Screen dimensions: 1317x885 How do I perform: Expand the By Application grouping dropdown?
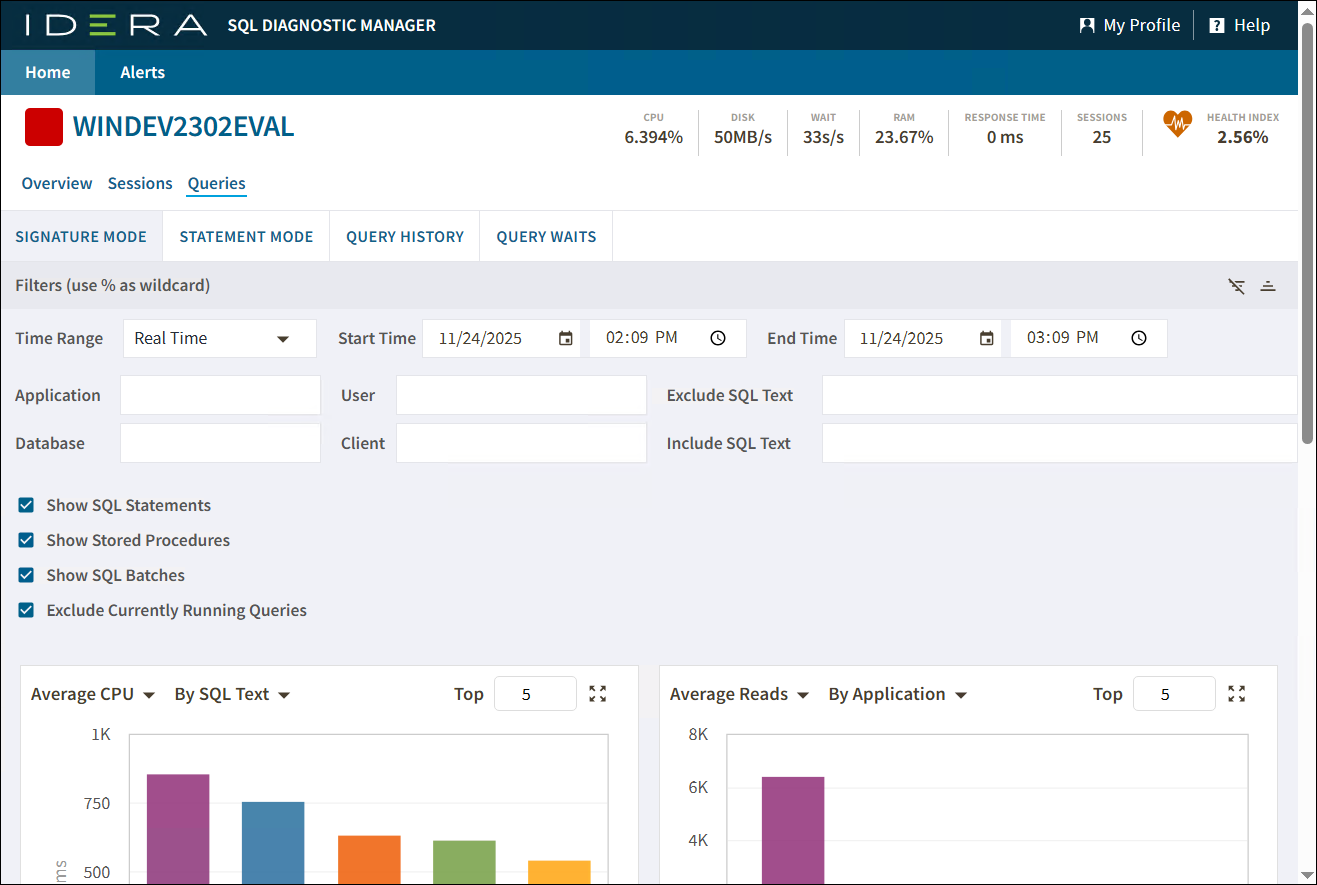point(897,695)
